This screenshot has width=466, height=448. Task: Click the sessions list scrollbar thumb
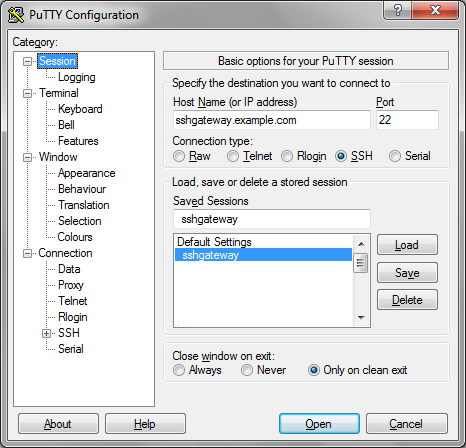pos(360,263)
